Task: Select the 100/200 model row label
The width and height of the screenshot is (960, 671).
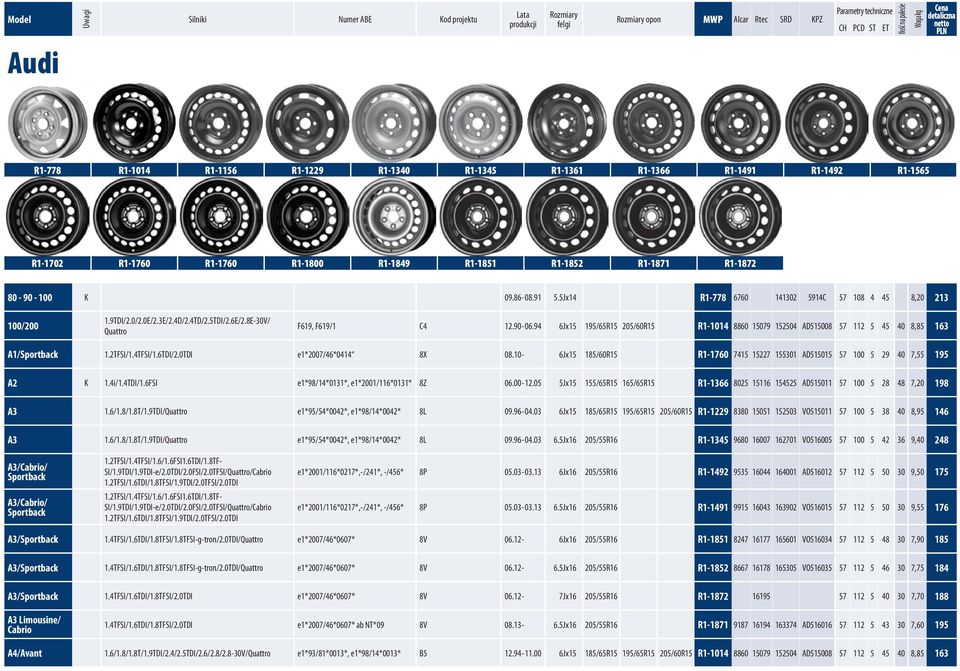Action: 38,326
